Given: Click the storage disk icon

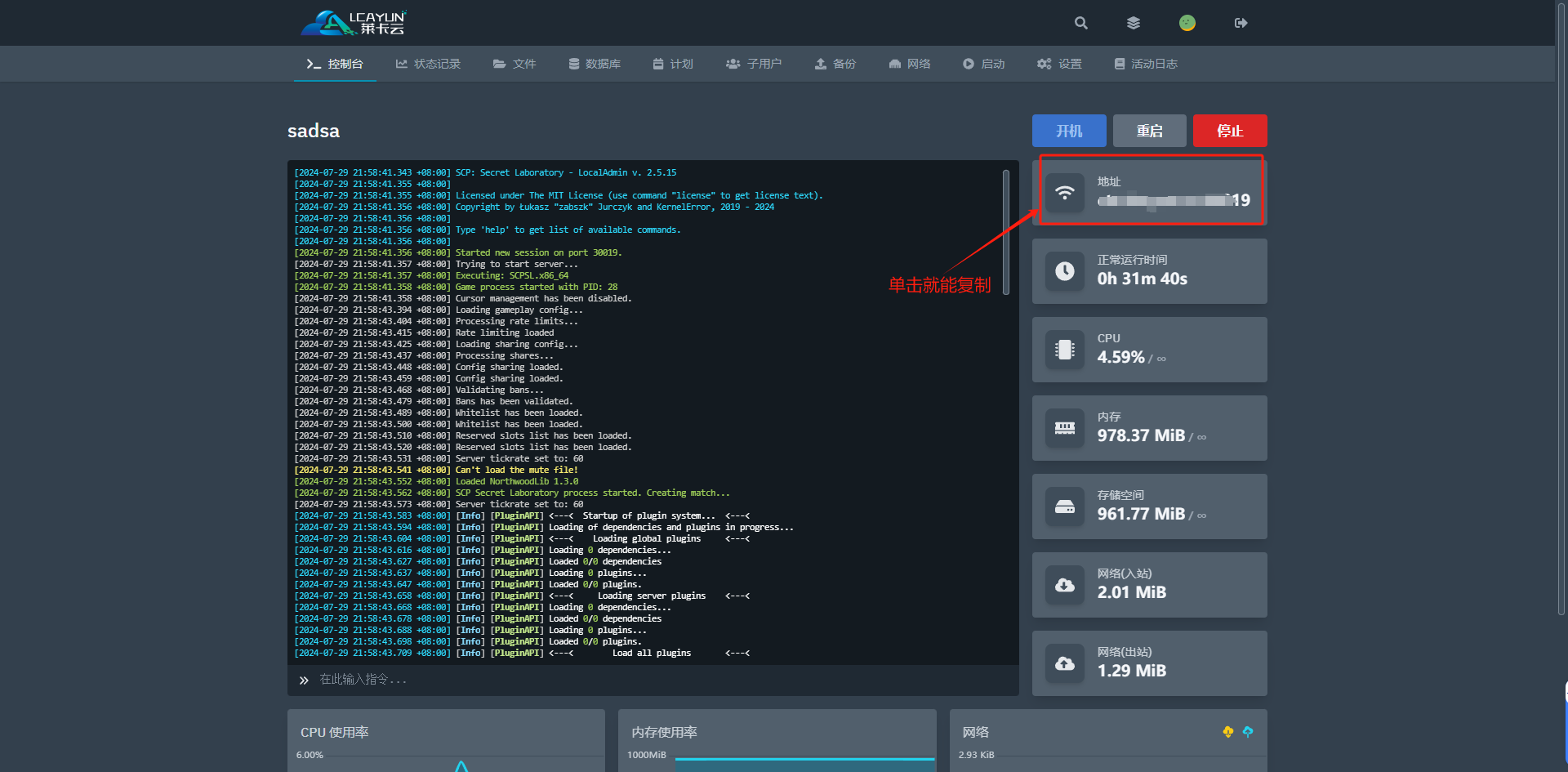Looking at the screenshot, I should coord(1065,506).
